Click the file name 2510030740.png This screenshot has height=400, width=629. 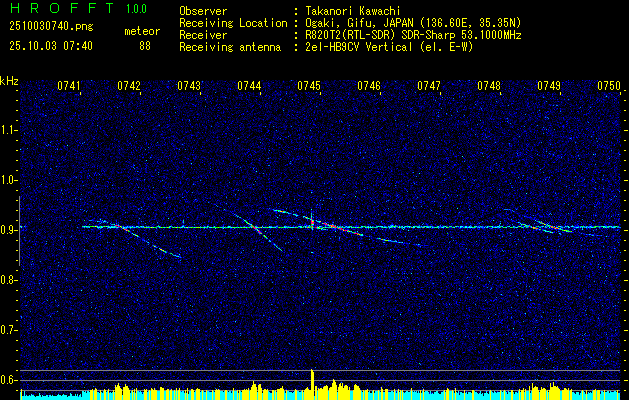(51, 26)
